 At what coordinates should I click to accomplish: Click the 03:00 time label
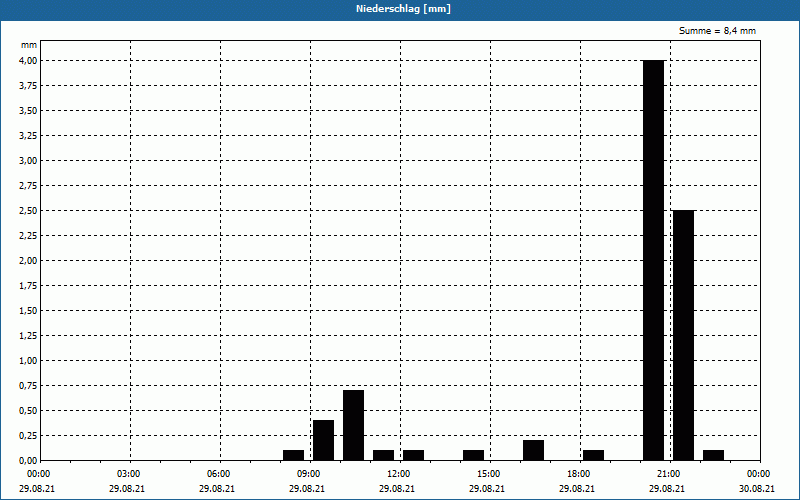[x=129, y=474]
